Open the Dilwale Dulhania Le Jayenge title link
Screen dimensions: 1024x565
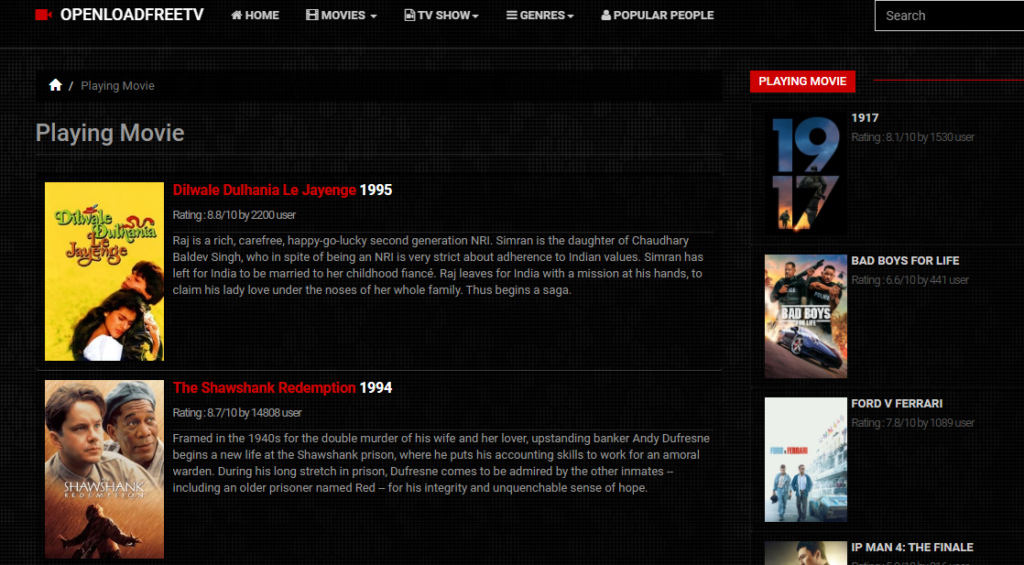pyautogui.click(x=264, y=190)
